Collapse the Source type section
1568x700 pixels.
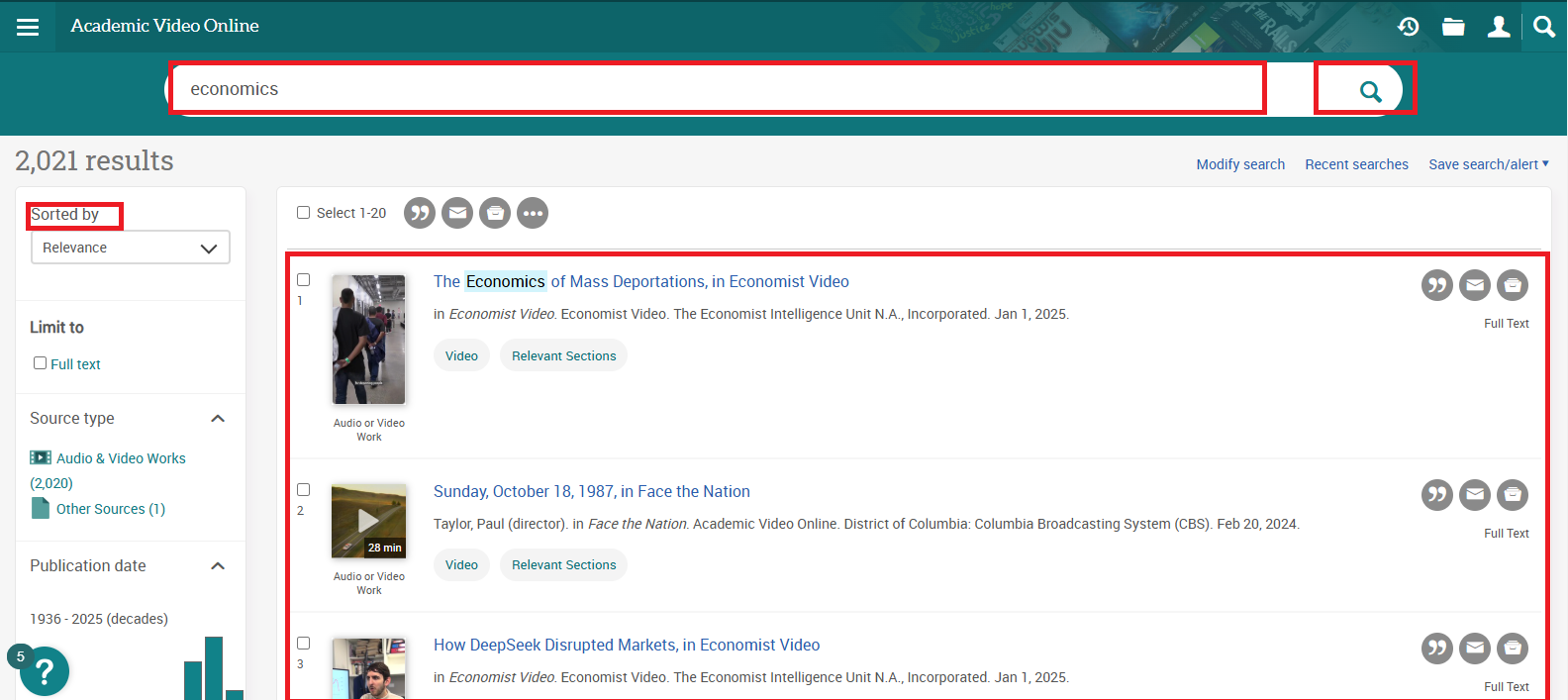coord(218,419)
